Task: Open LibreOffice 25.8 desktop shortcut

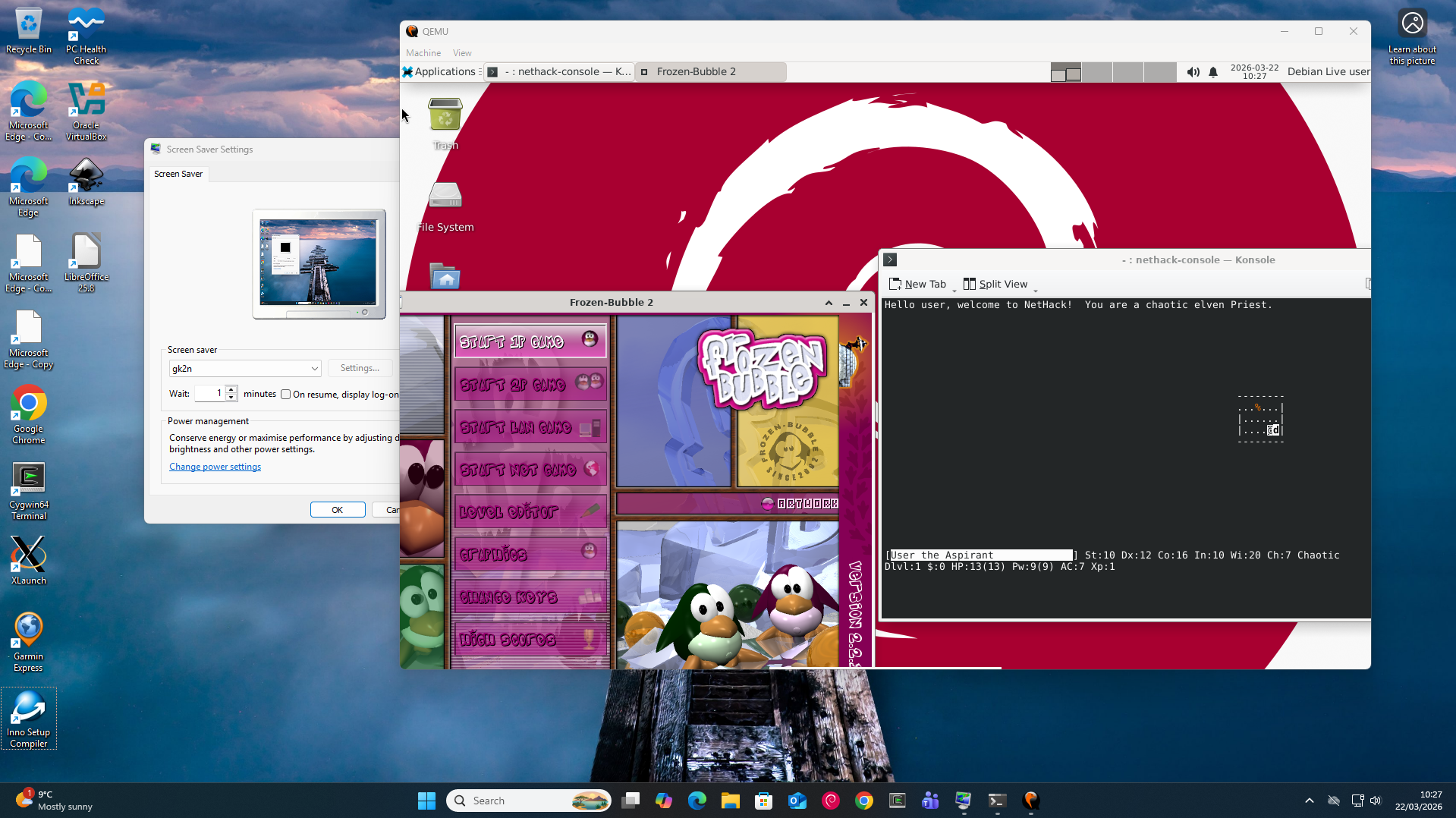Action: coord(86,264)
